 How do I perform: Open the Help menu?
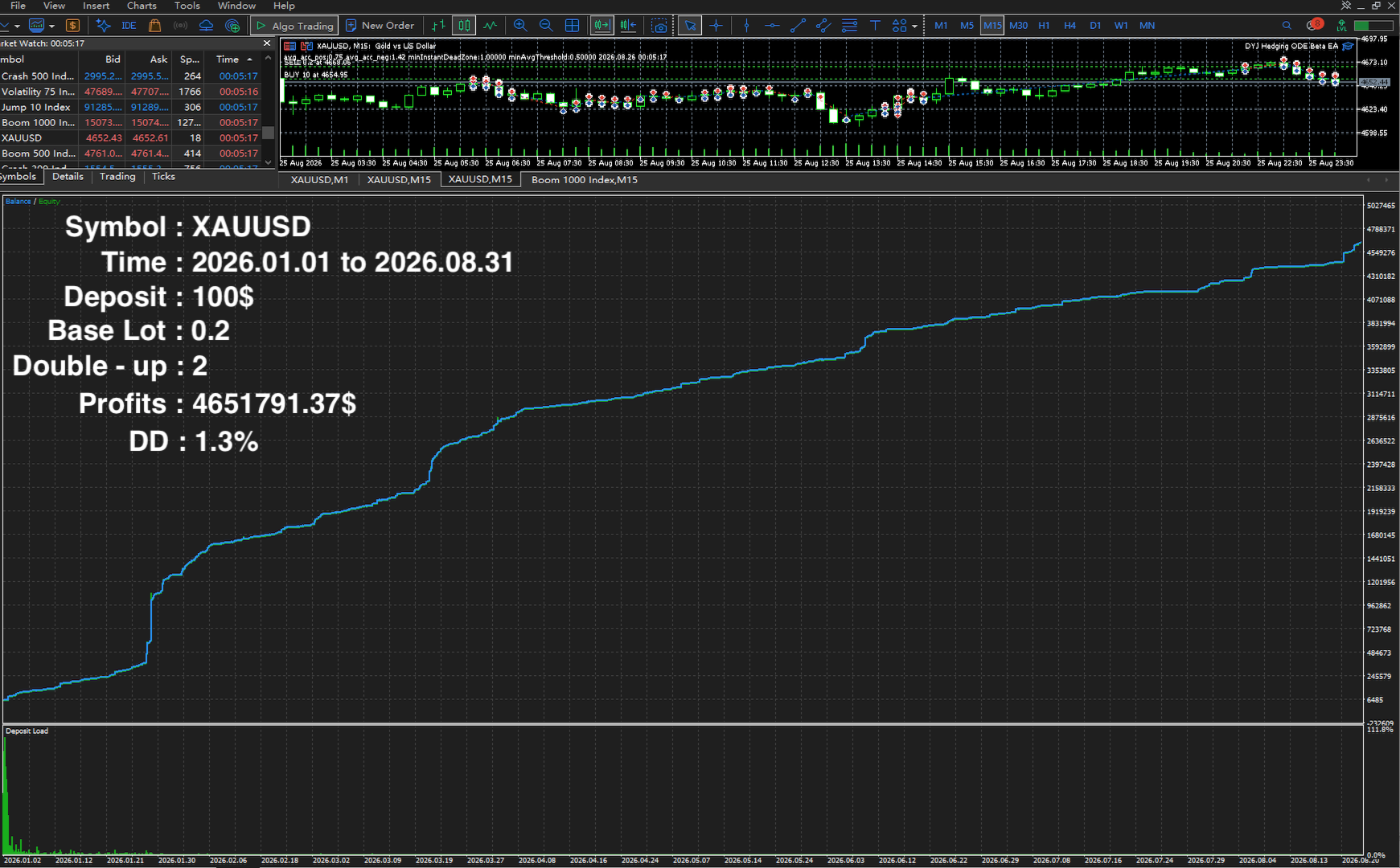point(284,6)
